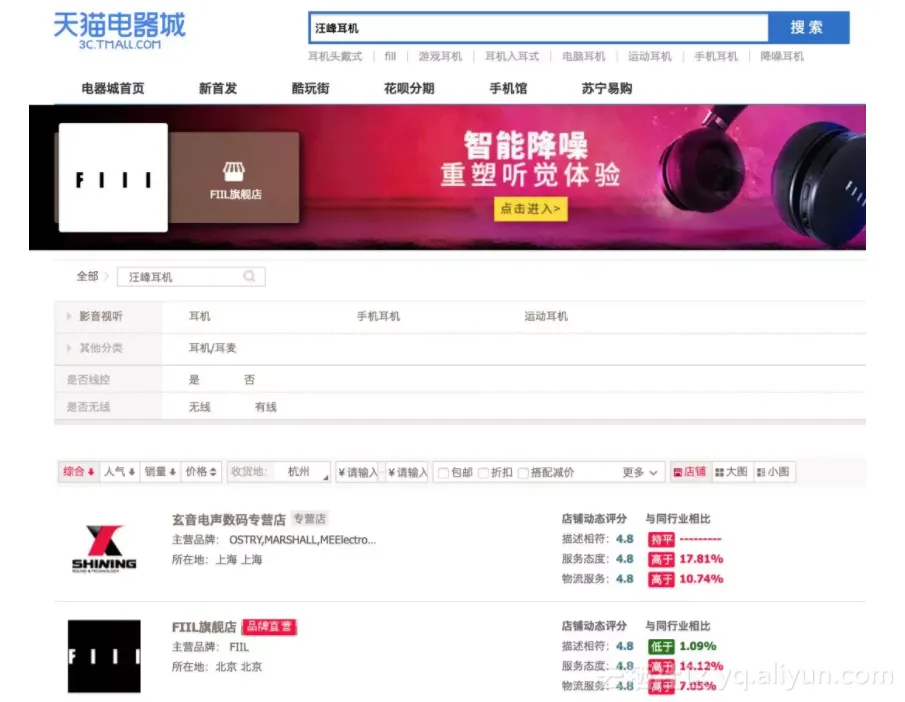The image size is (905, 702).
Task: Click the 专营店 grey badge
Action: (x=309, y=518)
